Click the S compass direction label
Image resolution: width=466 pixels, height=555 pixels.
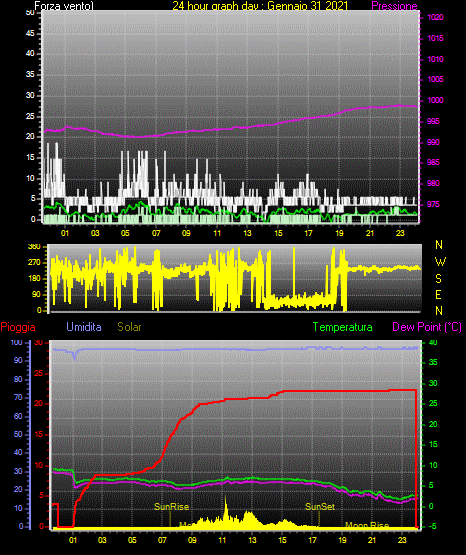(x=438, y=279)
